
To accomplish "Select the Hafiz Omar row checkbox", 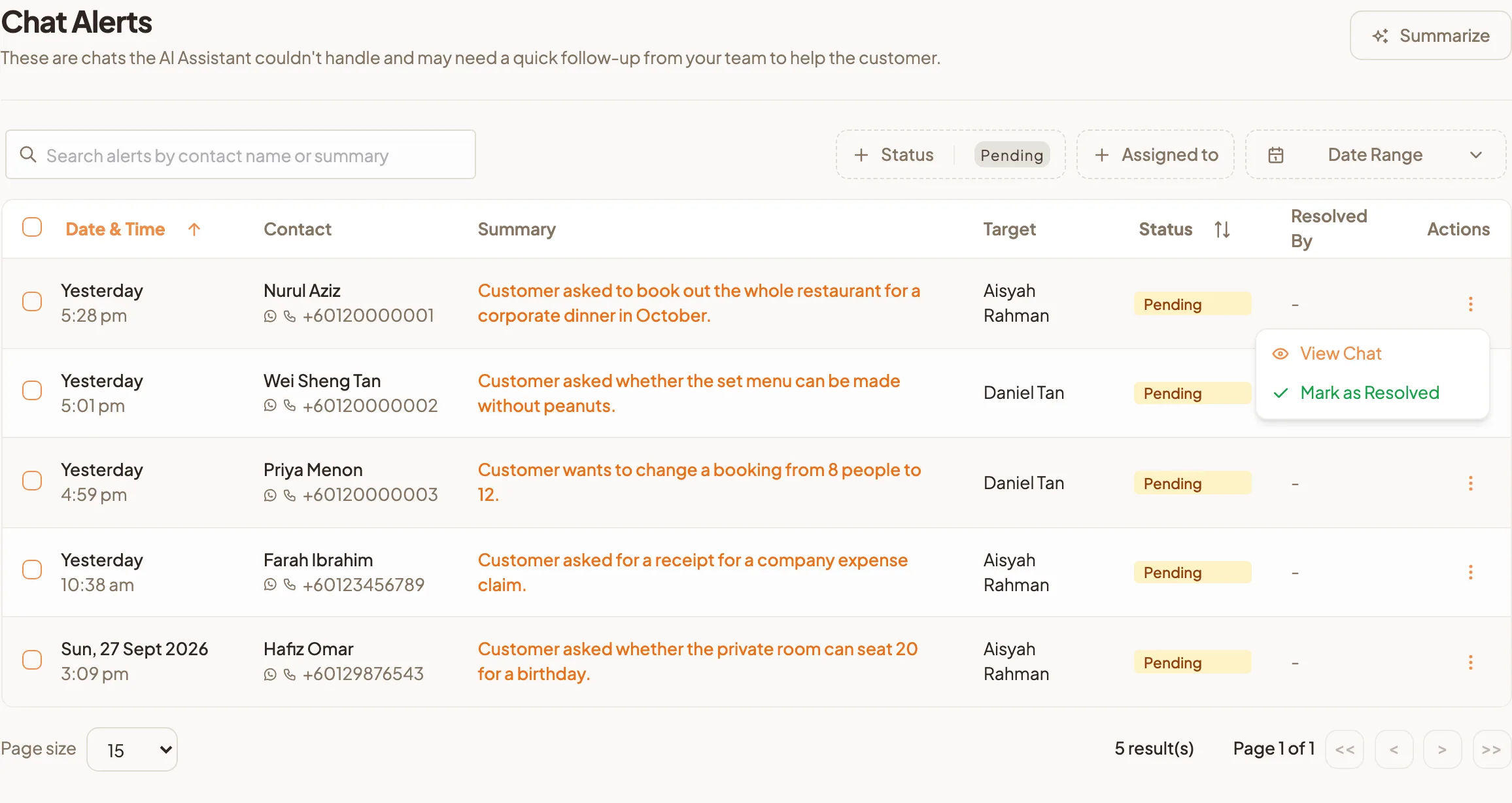I will coord(32,659).
